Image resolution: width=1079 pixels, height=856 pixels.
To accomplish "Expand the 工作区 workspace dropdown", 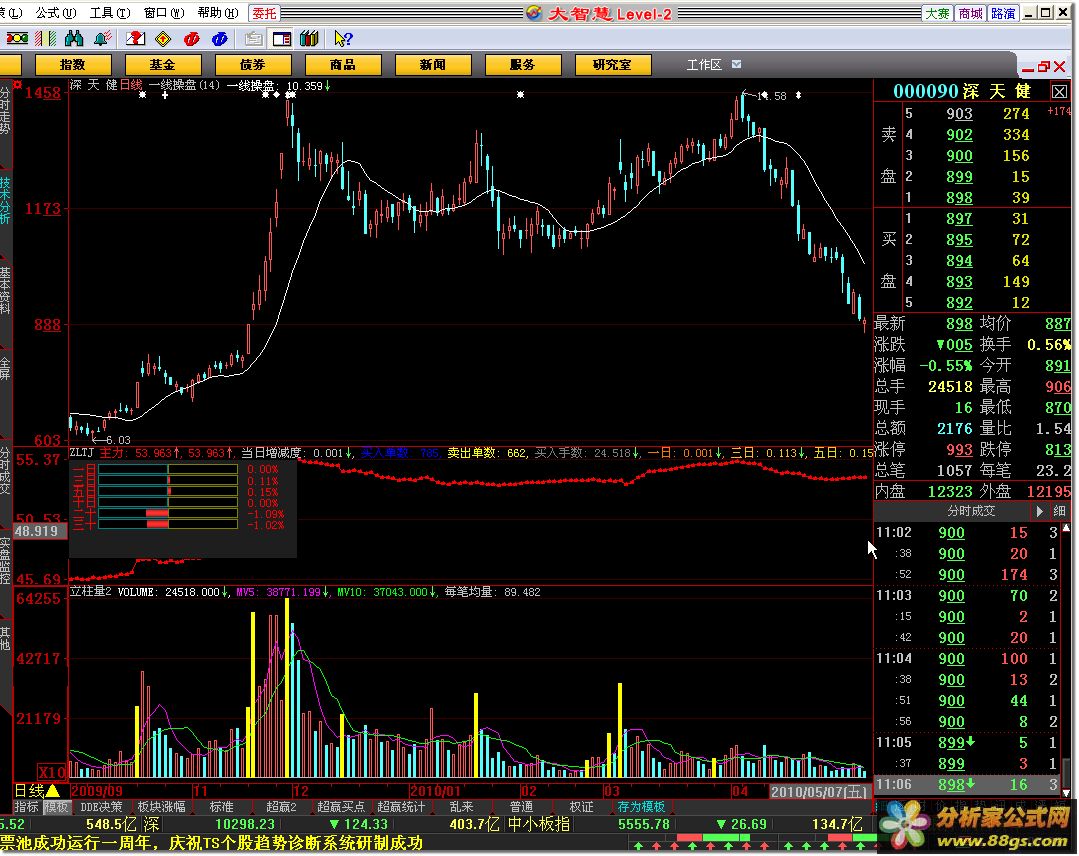I will point(737,64).
